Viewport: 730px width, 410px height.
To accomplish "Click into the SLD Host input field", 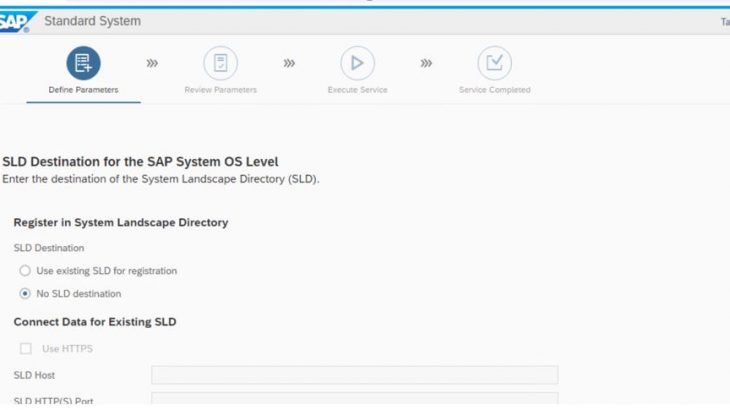I will click(x=354, y=375).
